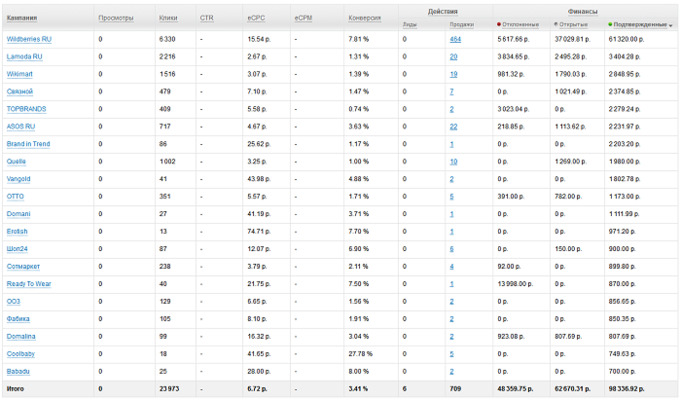This screenshot has height=400, width=681.
Task: Sort by Открытые finance header
Action: (573, 25)
